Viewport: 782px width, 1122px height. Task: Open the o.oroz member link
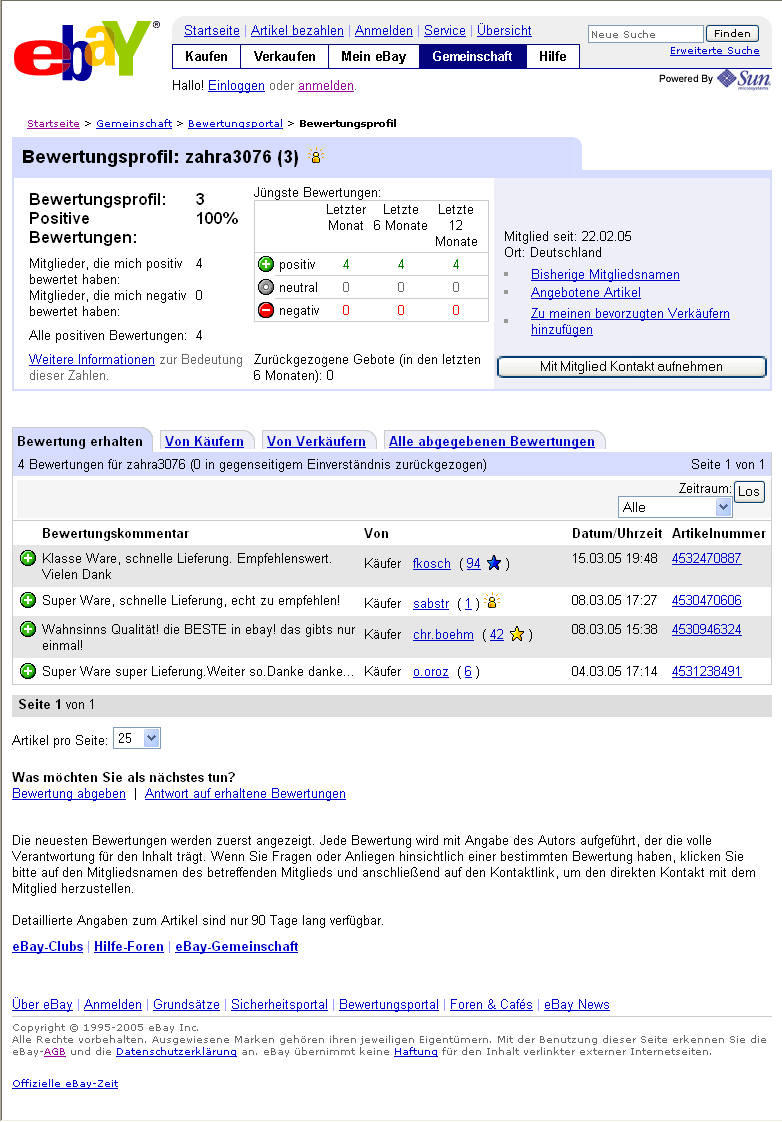431,672
